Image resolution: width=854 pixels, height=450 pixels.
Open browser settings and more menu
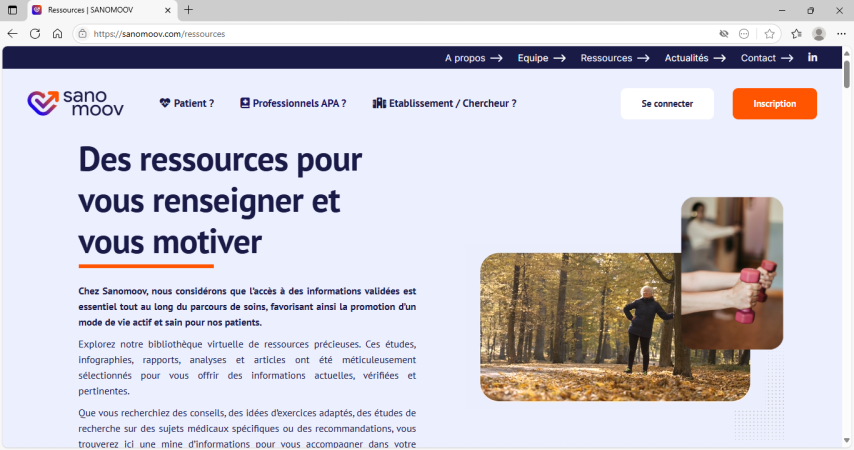click(x=841, y=33)
